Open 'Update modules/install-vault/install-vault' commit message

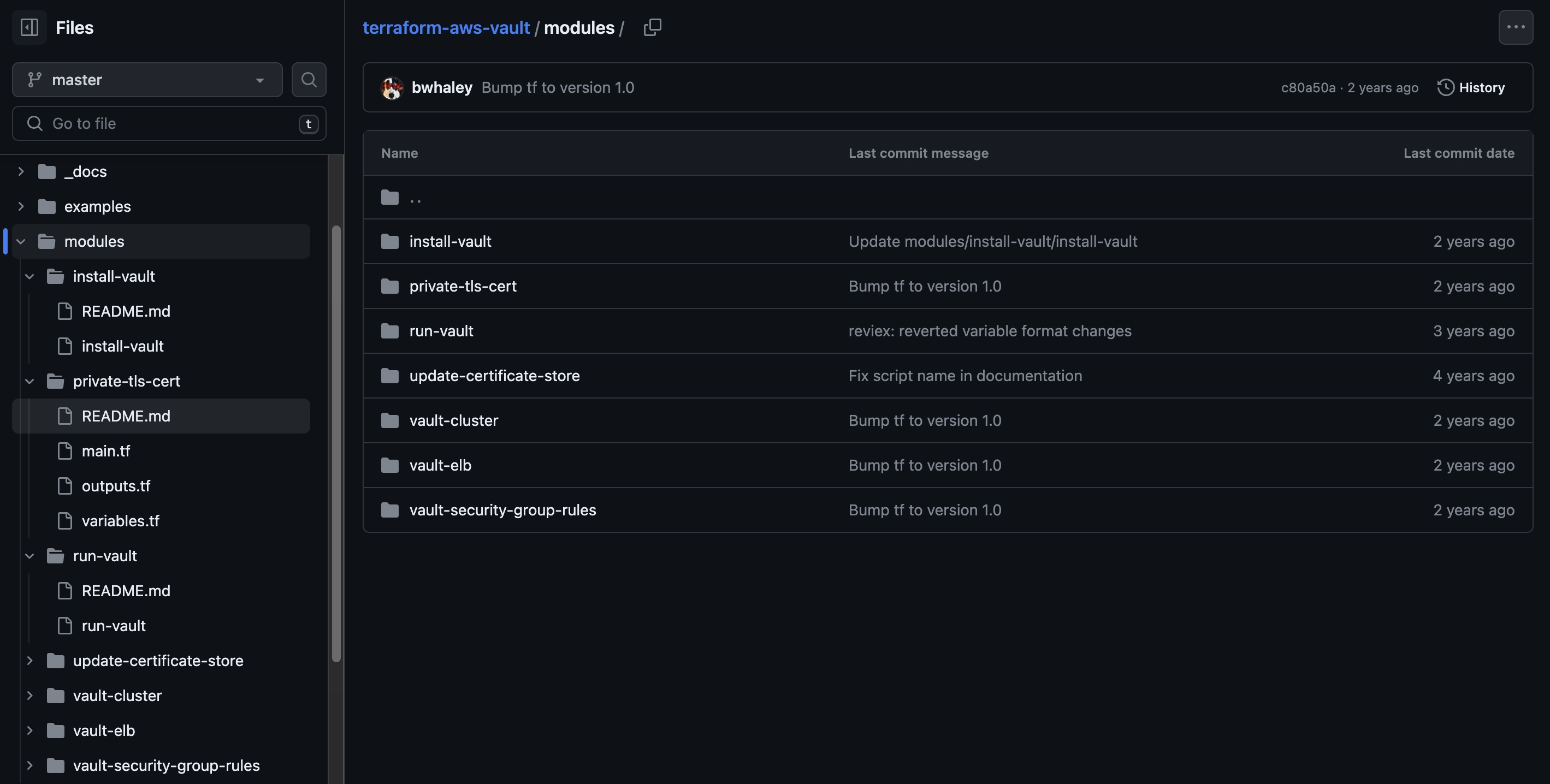(x=993, y=241)
